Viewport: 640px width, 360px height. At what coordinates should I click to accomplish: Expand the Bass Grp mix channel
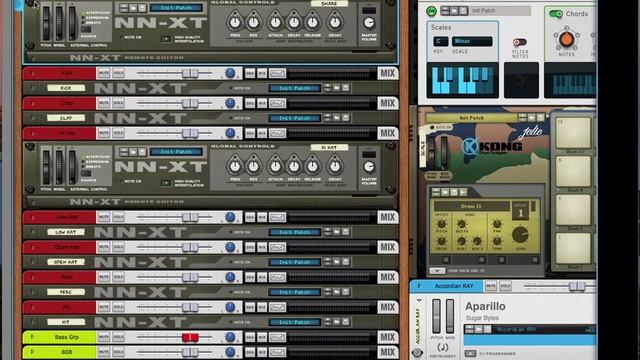tap(33, 337)
